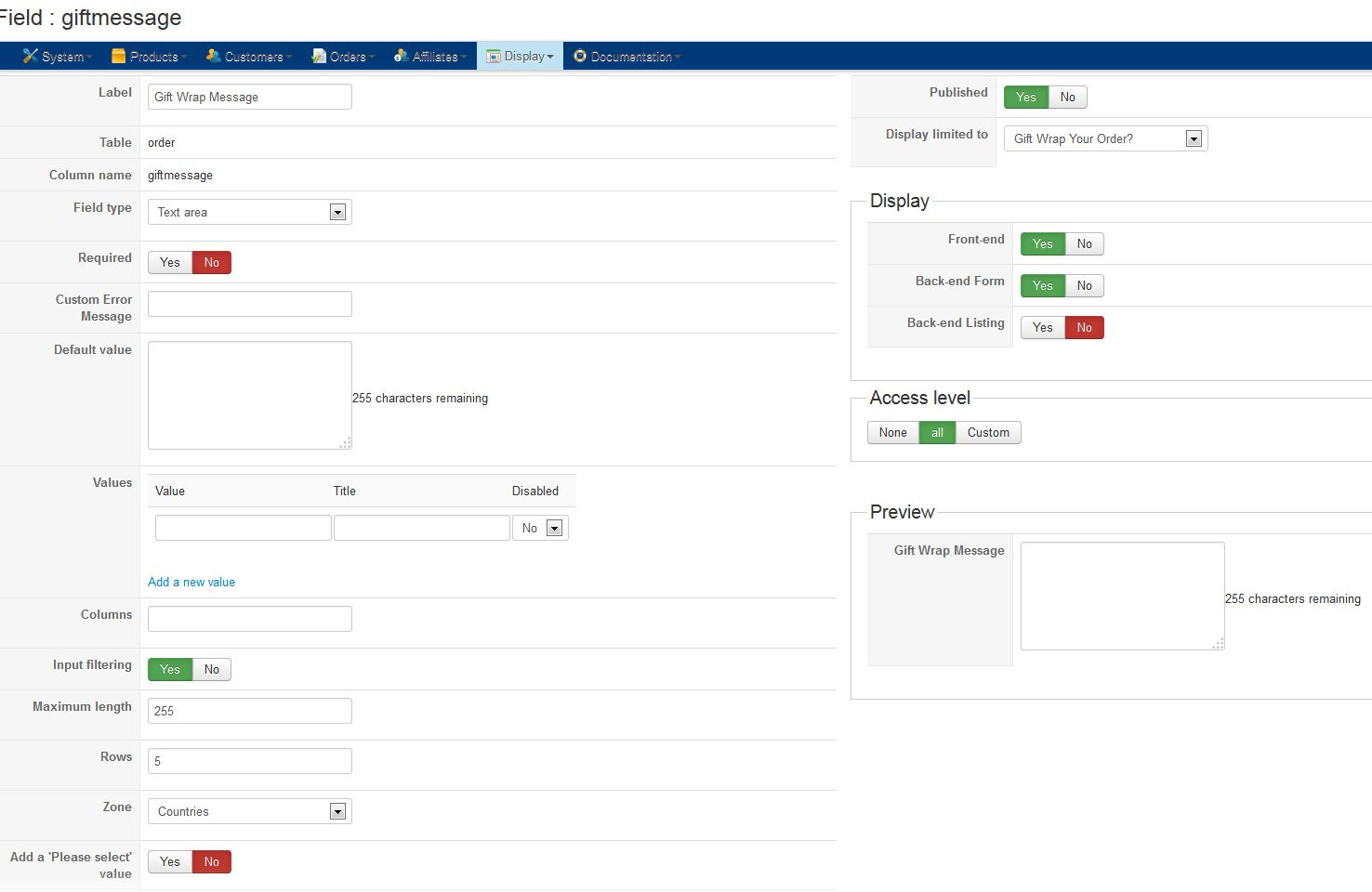Screen dimensions: 1372x892
Task: Open the Display limited to dropdown
Action: click(1106, 139)
